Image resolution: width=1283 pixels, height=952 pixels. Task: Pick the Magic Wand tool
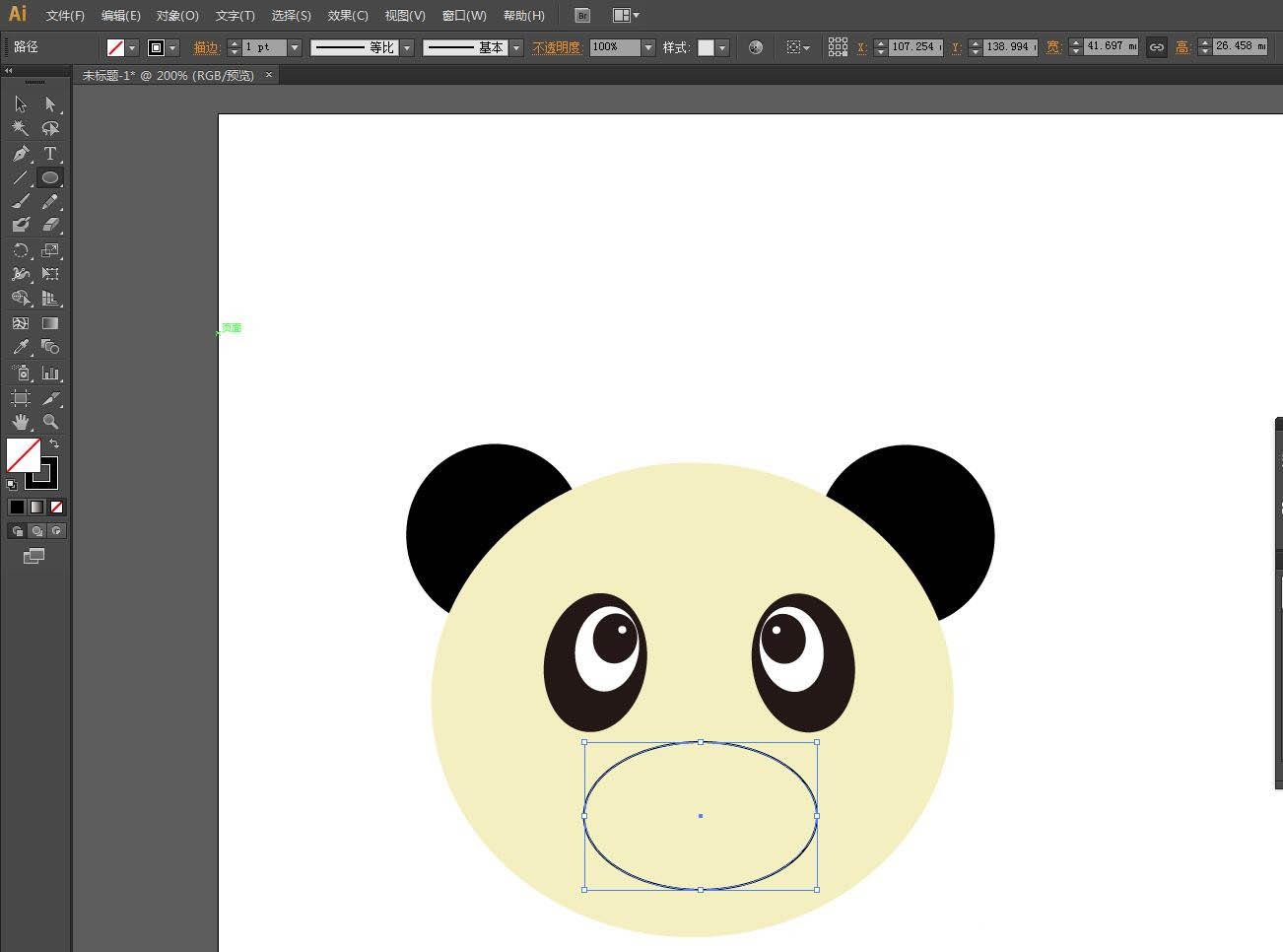click(x=21, y=128)
